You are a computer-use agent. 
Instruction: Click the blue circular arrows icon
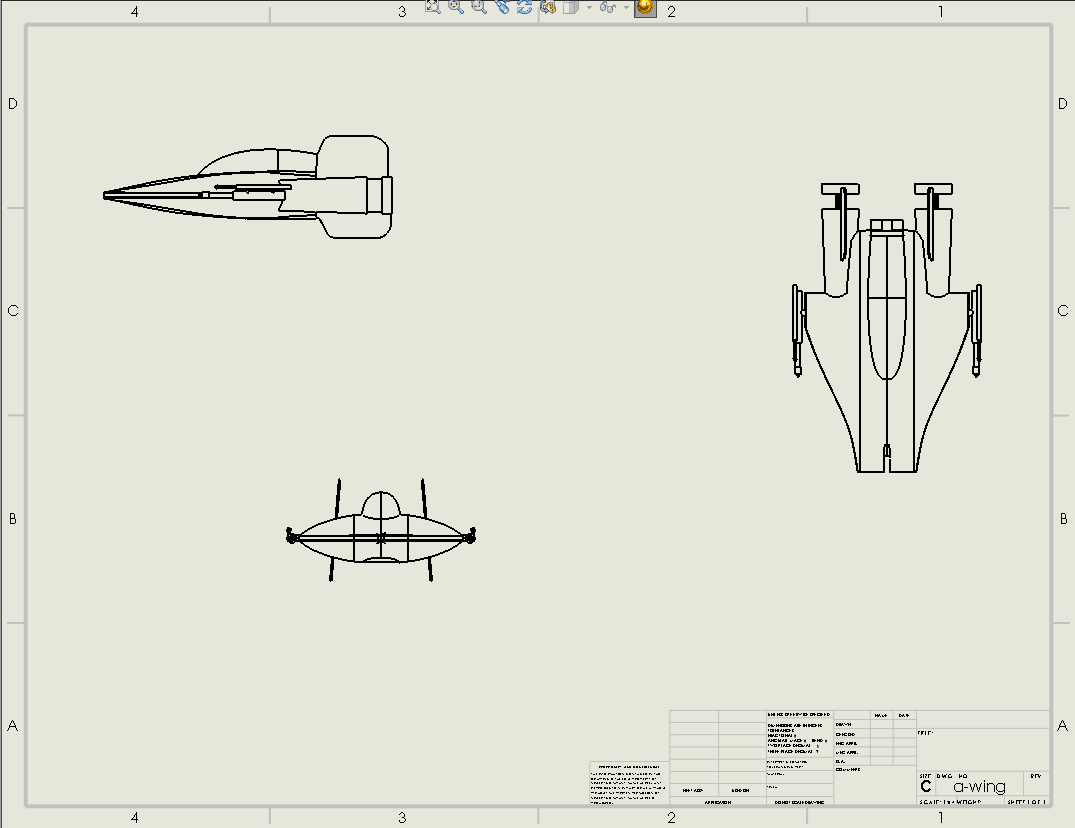(524, 7)
